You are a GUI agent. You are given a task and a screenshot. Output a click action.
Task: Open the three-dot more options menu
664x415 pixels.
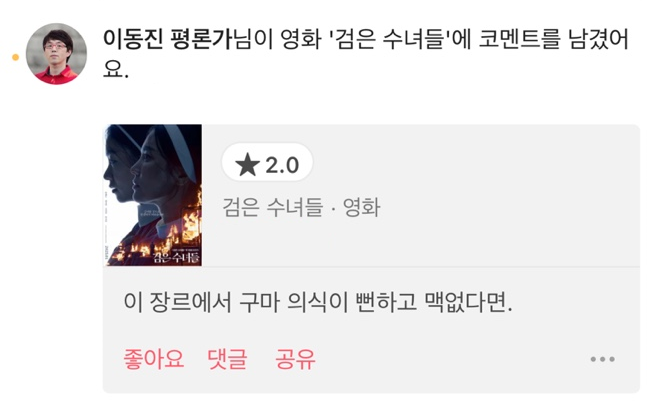603,359
